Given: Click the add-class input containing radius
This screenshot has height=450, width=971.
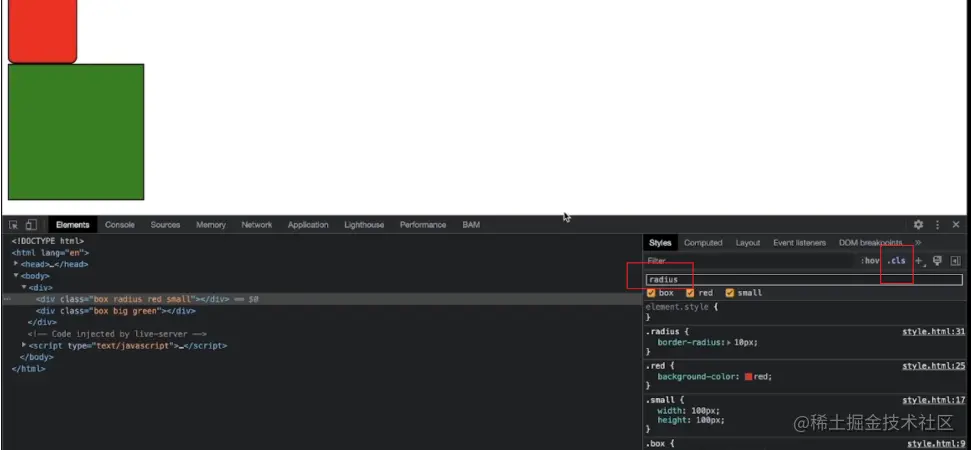Looking at the screenshot, I should point(804,280).
